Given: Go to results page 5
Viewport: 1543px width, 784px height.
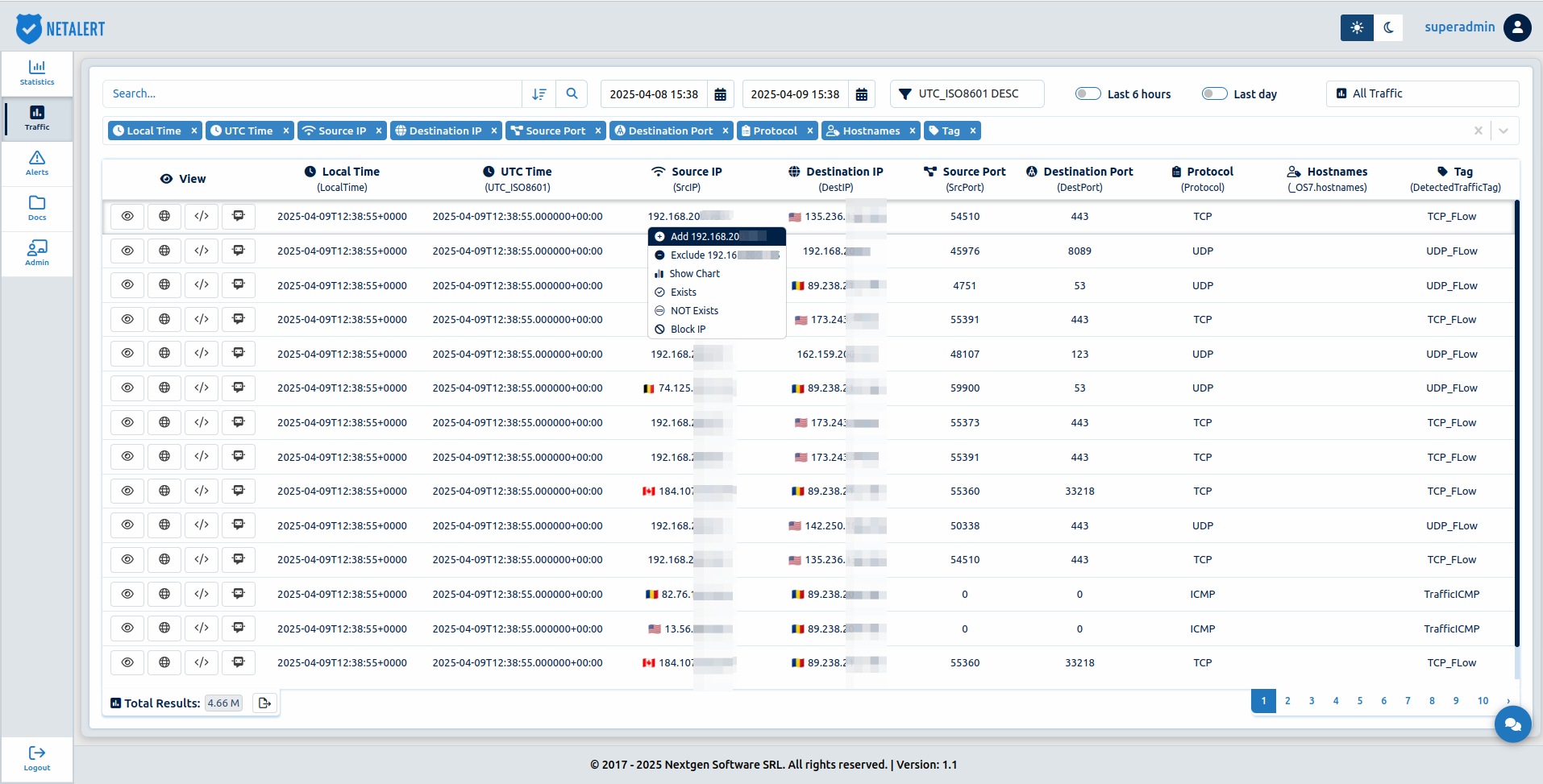Looking at the screenshot, I should pos(1360,701).
